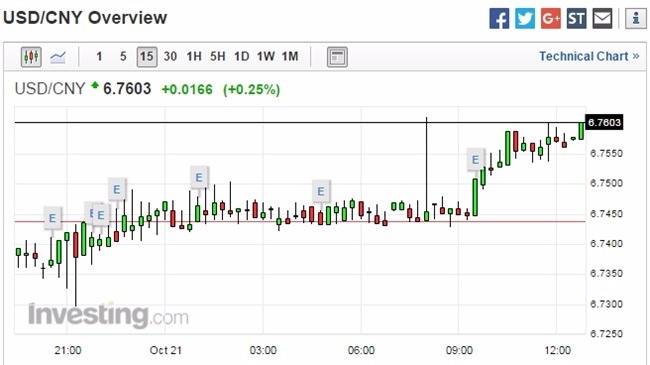Choose the 1H timeframe
The width and height of the screenshot is (650, 365).
click(x=194, y=56)
